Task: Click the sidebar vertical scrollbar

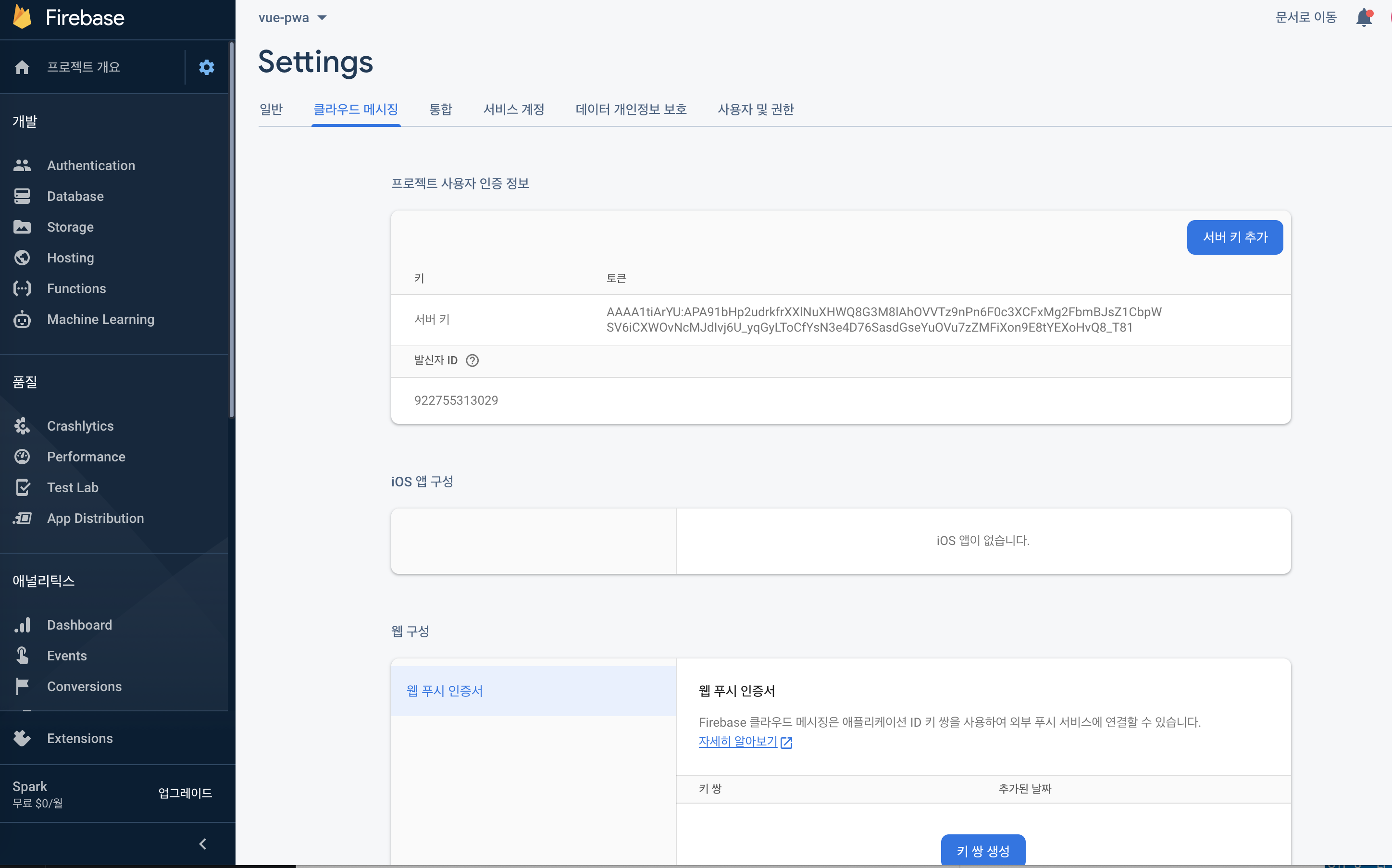Action: pyautogui.click(x=231, y=230)
